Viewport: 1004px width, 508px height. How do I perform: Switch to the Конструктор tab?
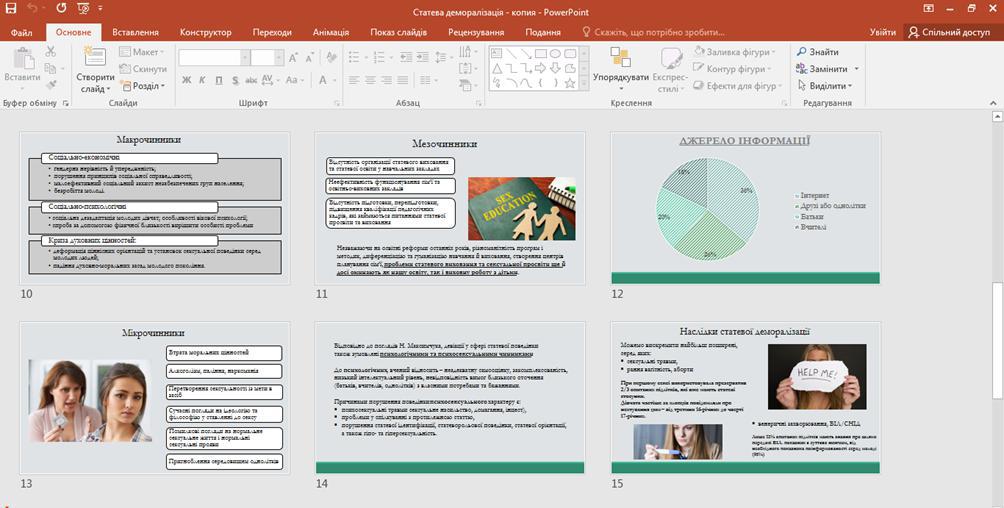(206, 32)
